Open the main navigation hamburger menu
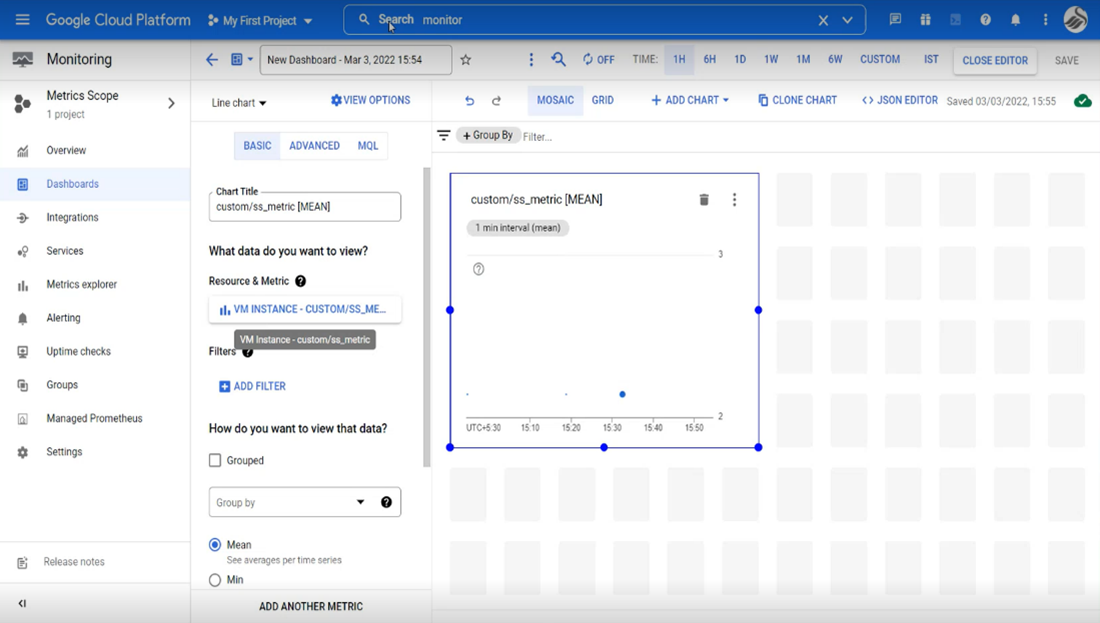Image resolution: width=1100 pixels, height=623 pixels. click(x=22, y=20)
